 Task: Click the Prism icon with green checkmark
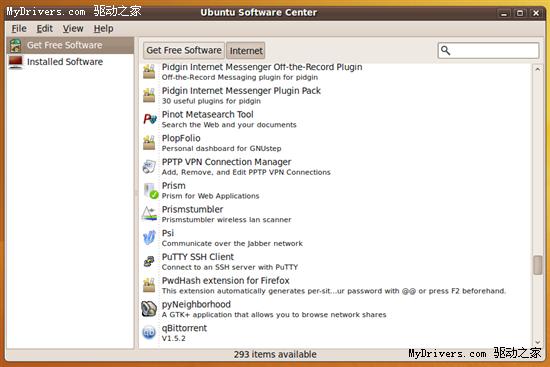(151, 191)
